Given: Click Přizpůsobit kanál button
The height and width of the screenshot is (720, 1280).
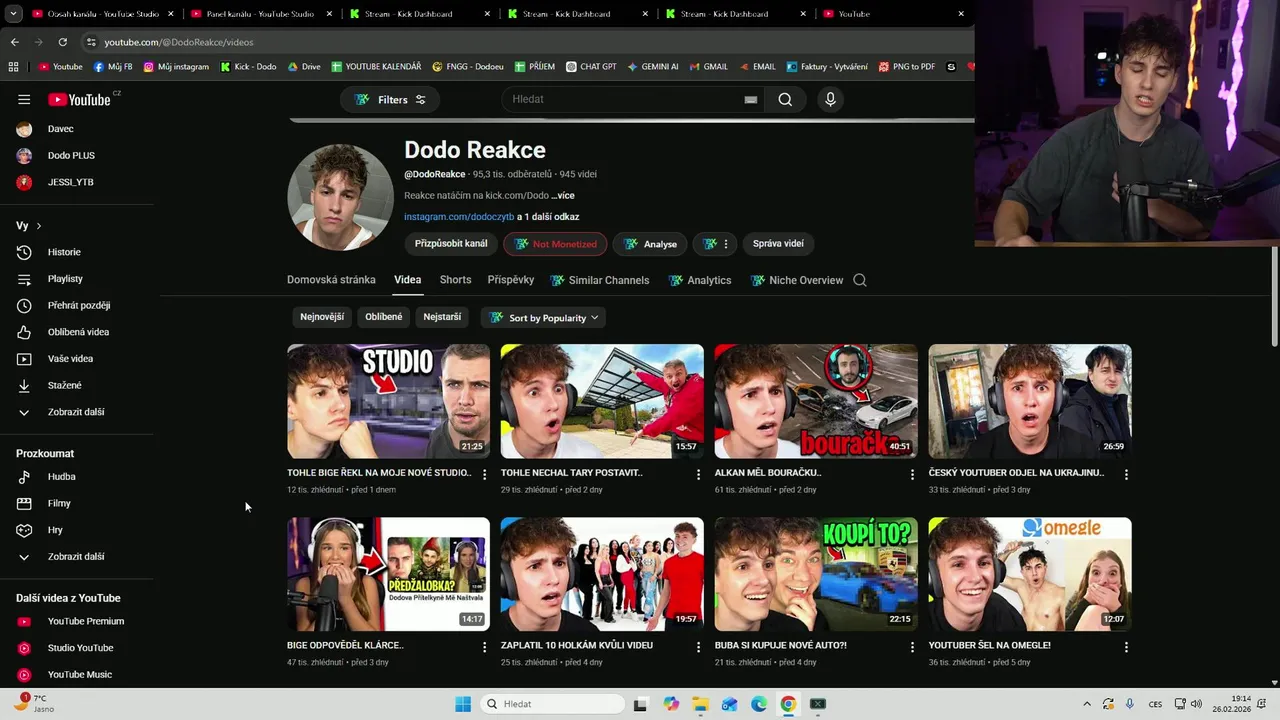Looking at the screenshot, I should click(x=451, y=244).
